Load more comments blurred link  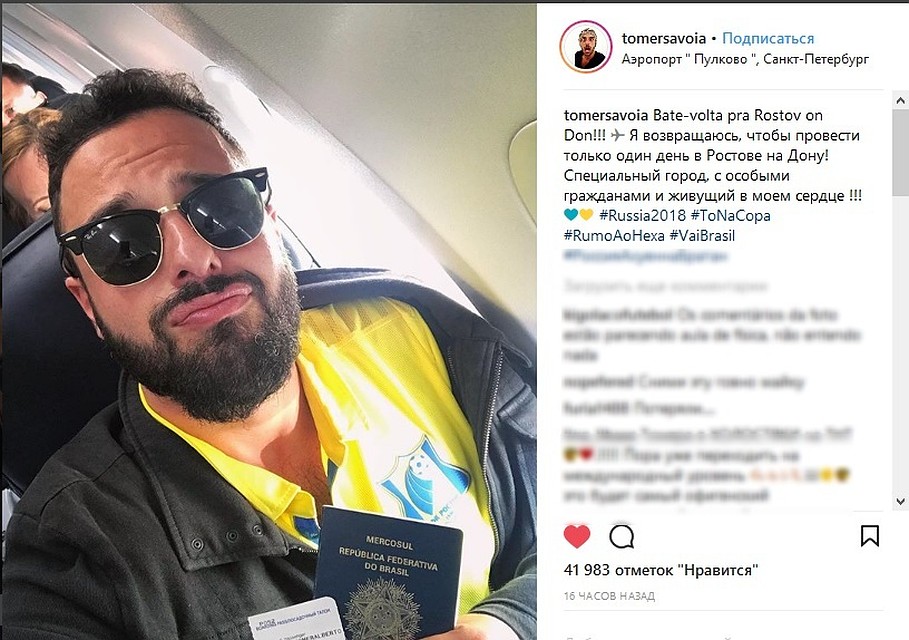[x=665, y=286]
